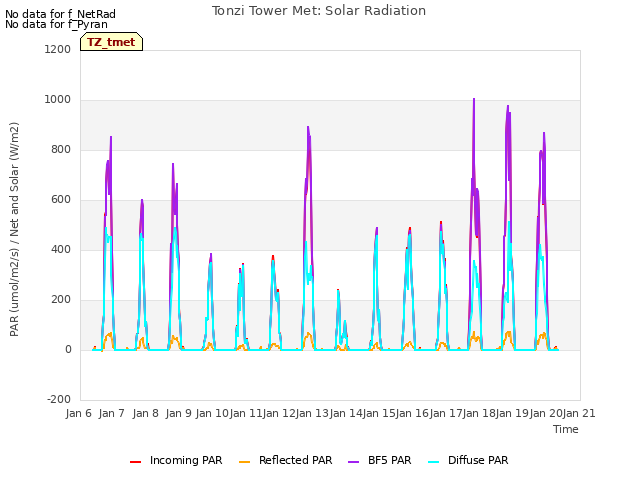Click the y-axis tick label 800

61,150
